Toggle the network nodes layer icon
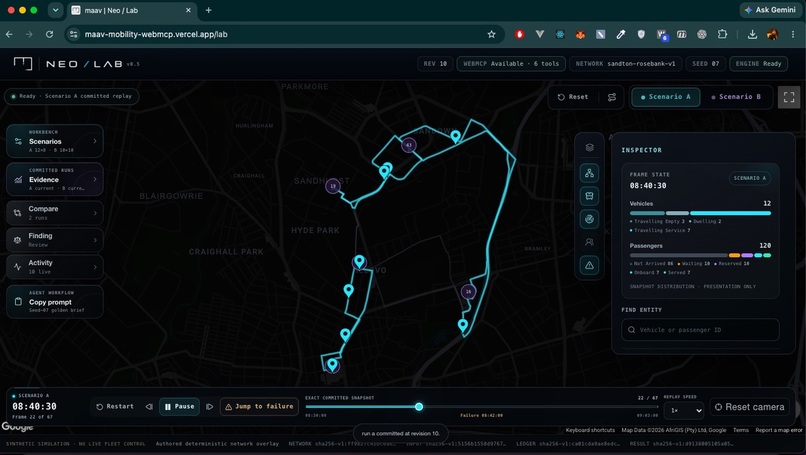 589,173
